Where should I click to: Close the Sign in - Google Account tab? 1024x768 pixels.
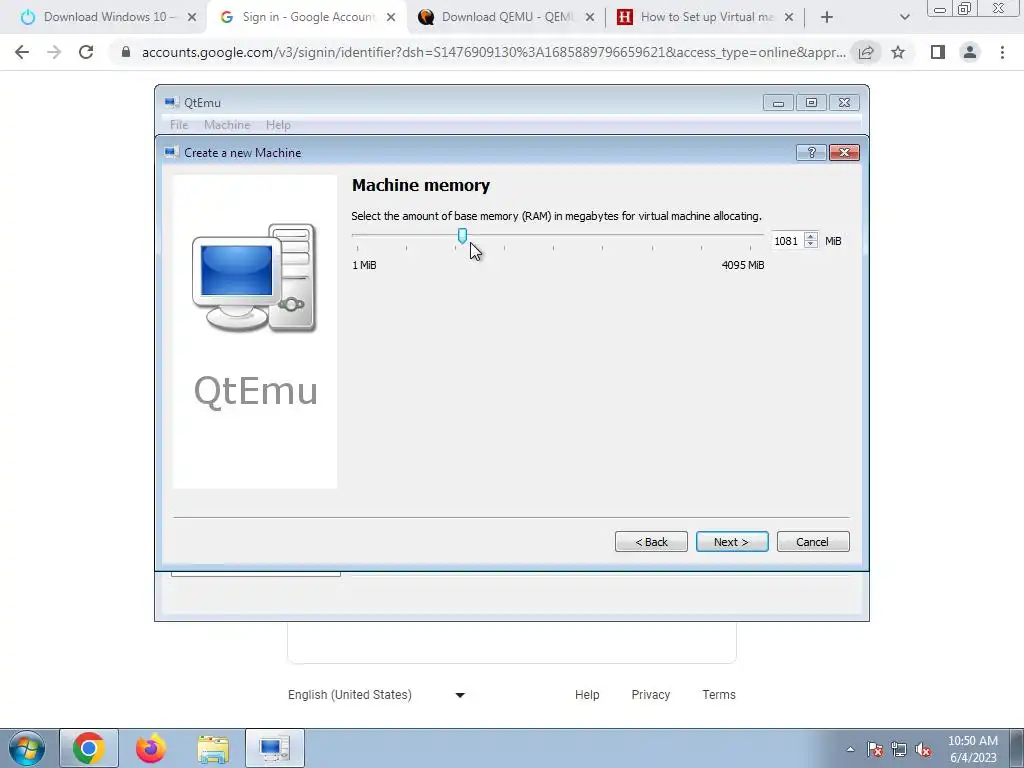[x=391, y=18]
